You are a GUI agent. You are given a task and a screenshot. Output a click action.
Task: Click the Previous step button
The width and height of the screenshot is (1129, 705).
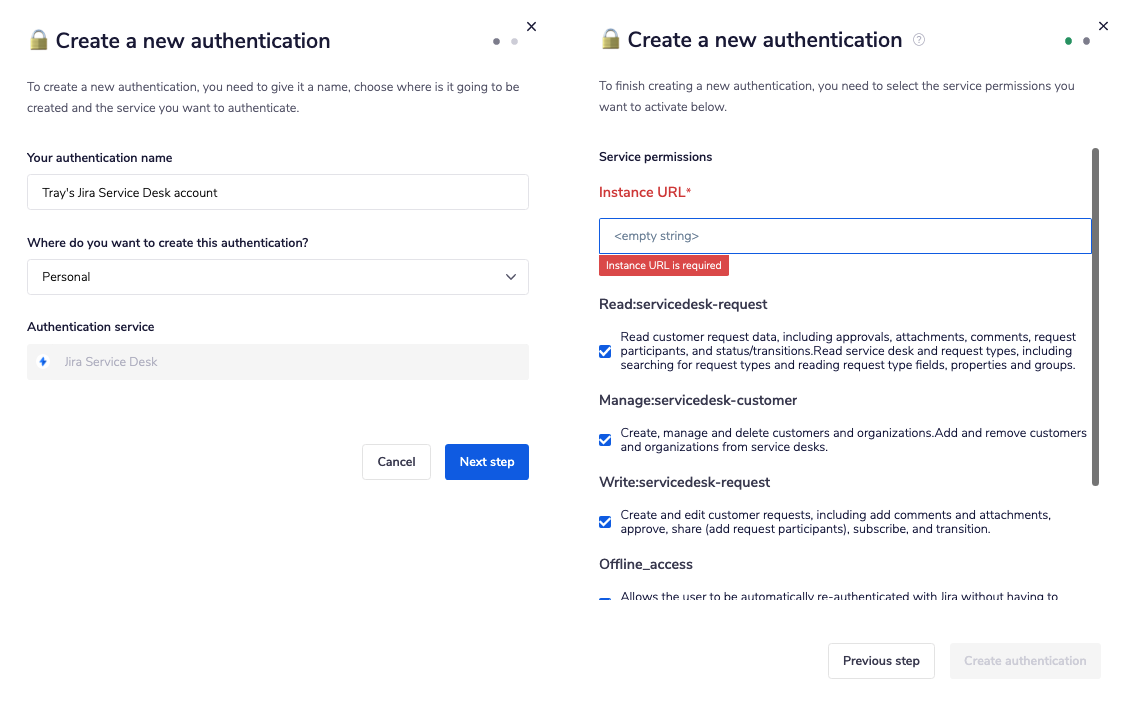coord(881,661)
